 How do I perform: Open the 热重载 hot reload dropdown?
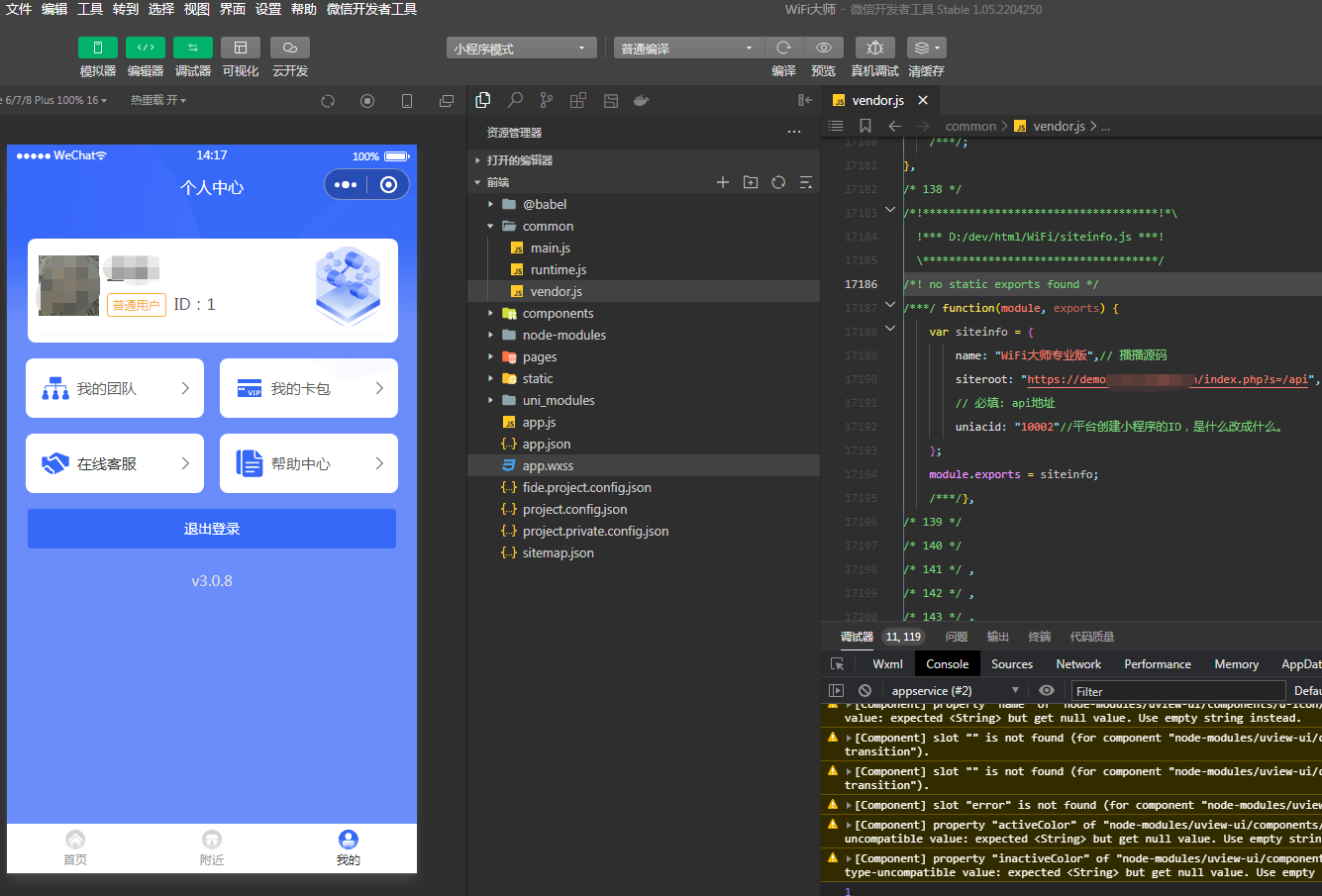pyautogui.click(x=158, y=100)
